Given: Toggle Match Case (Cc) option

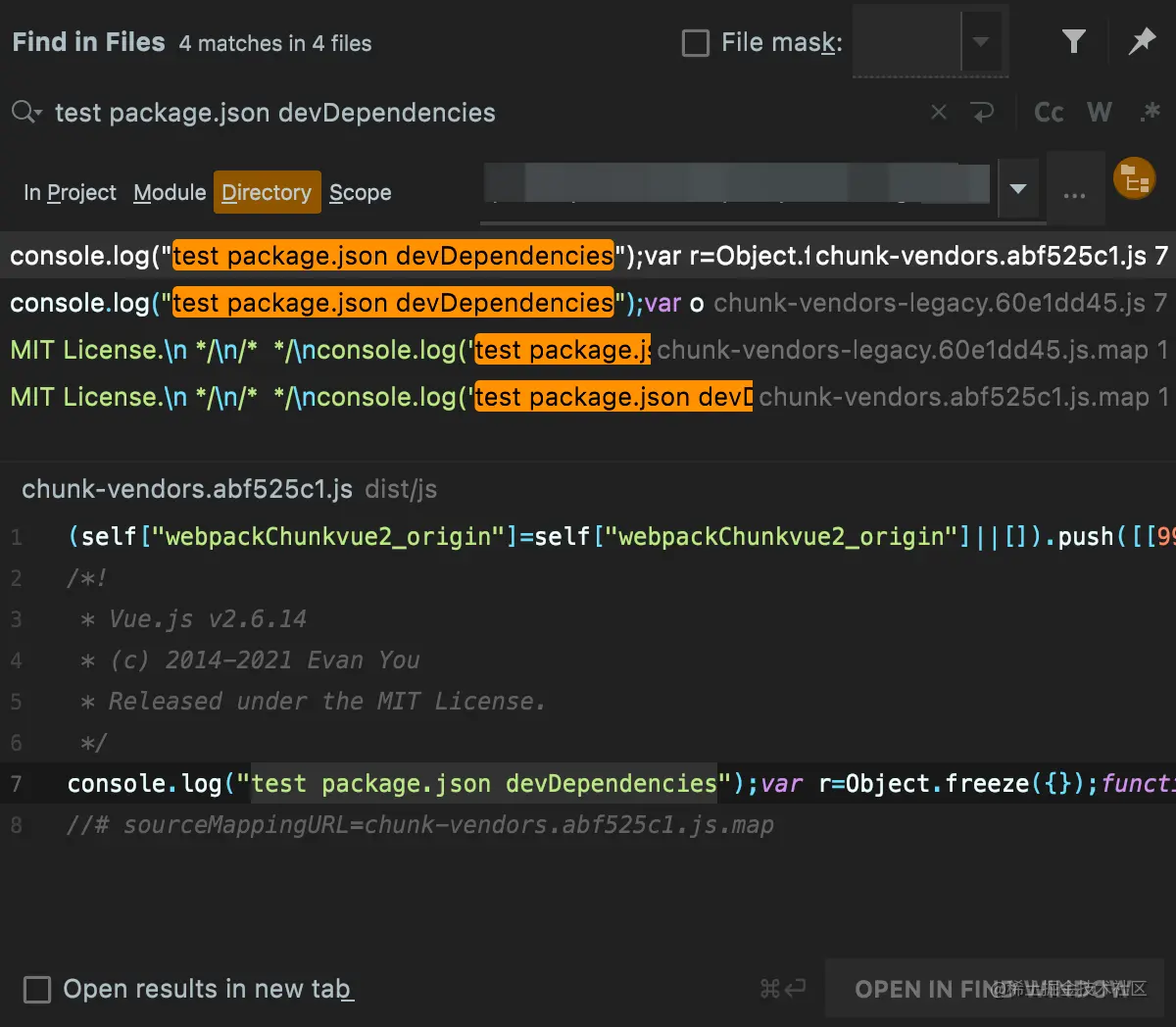Looking at the screenshot, I should 1049,113.
